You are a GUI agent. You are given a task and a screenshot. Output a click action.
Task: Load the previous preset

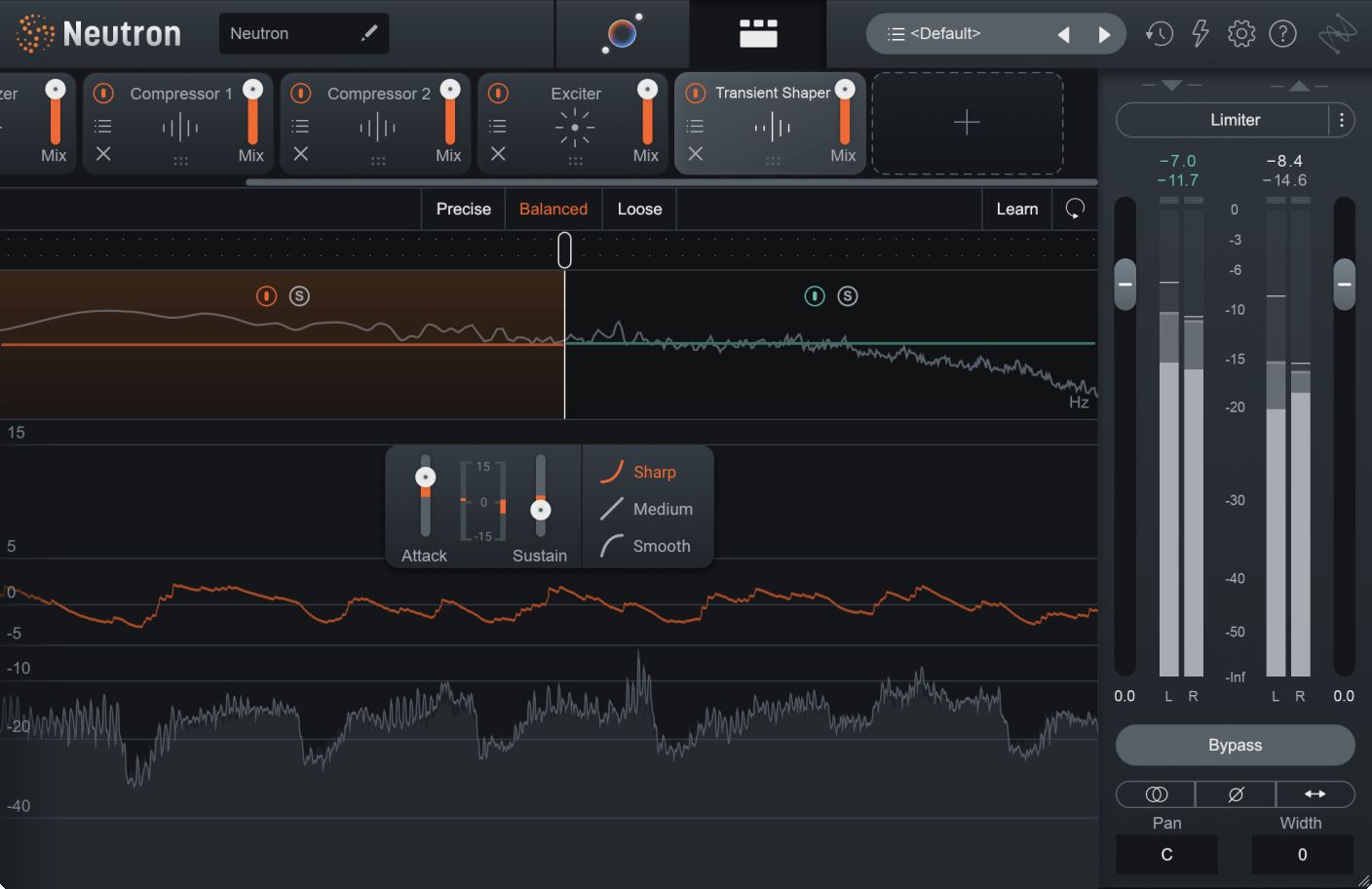[1064, 35]
